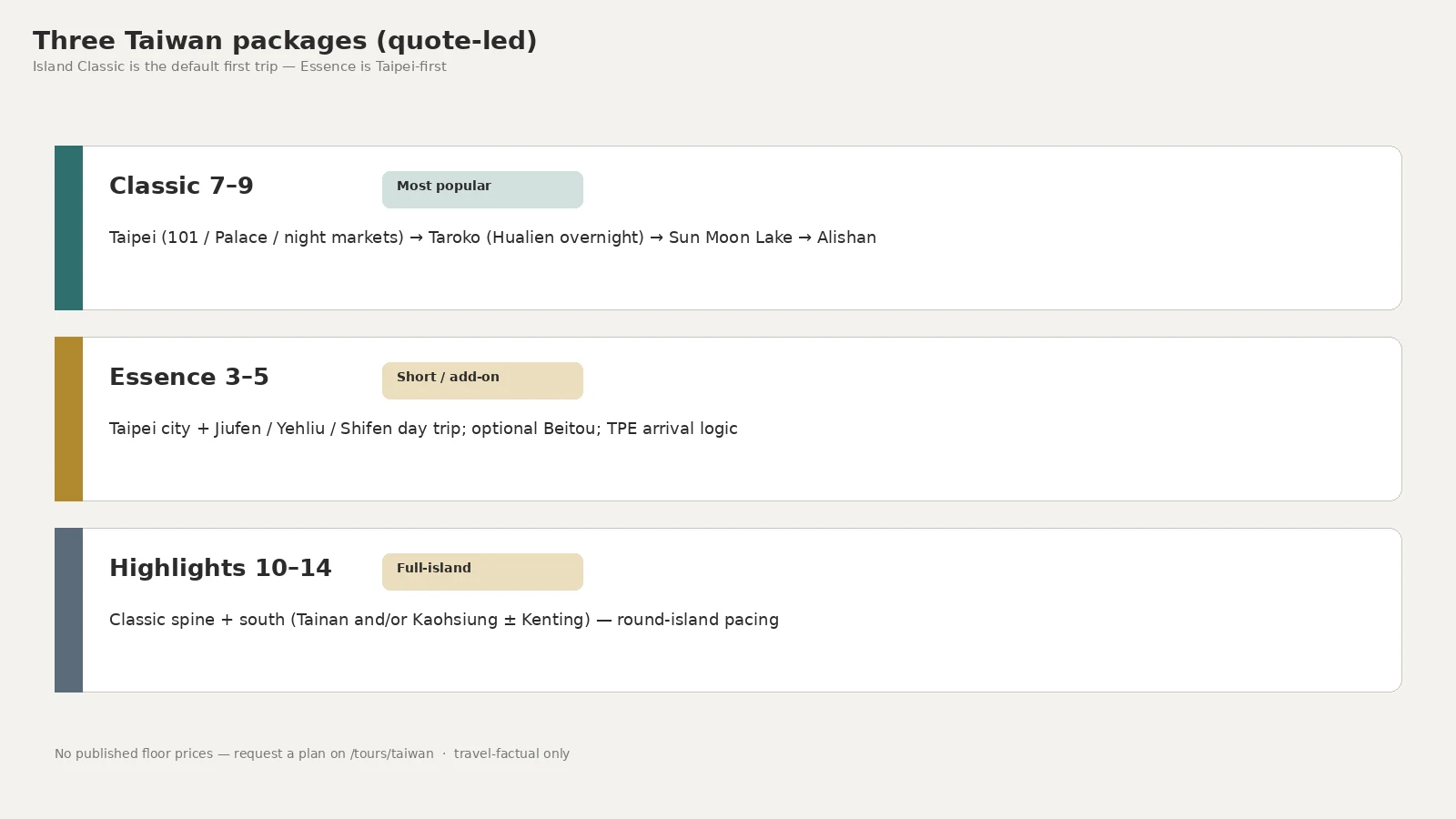This screenshot has height=819, width=1456.
Task: Click the gold color bar on Essence card
Action: pos(68,419)
